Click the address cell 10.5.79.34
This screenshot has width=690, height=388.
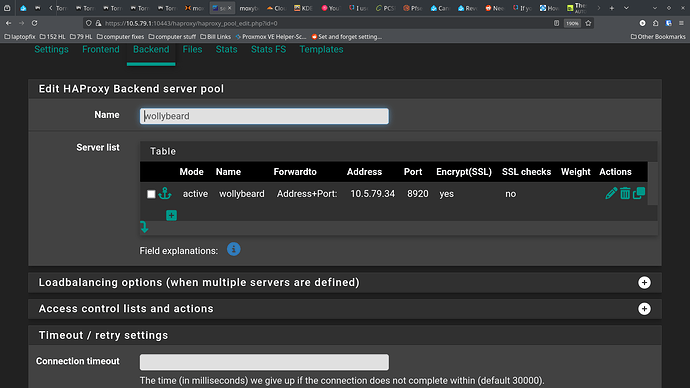tap(373, 194)
